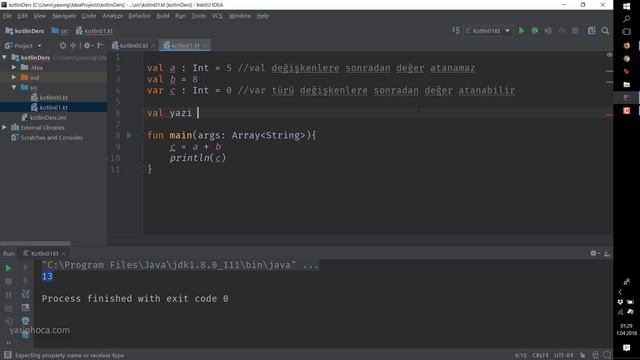
Task: Run main function from gutter arrow
Action: (x=129, y=135)
